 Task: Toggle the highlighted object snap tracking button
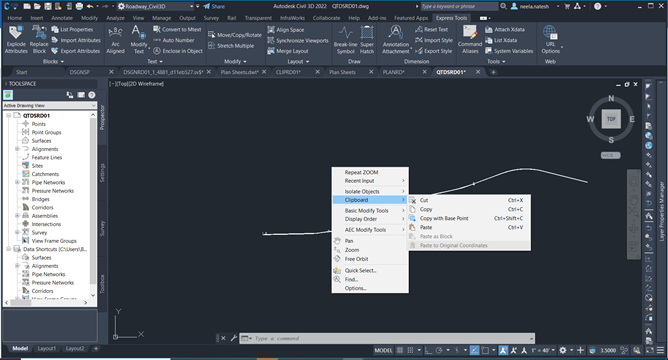(474, 350)
